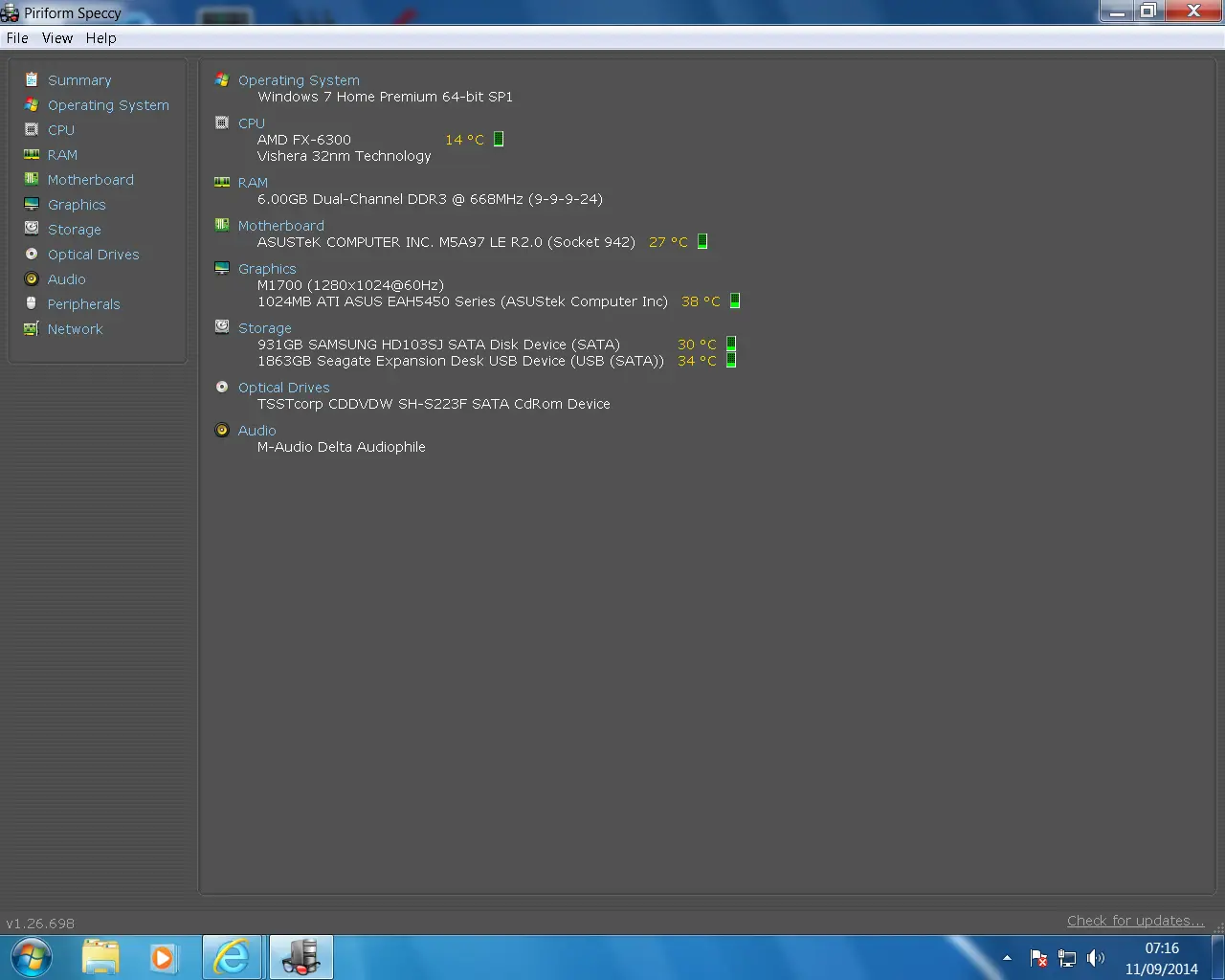Click the Storage disk icon in sidebar
This screenshot has height=980, width=1225.
tap(32, 229)
